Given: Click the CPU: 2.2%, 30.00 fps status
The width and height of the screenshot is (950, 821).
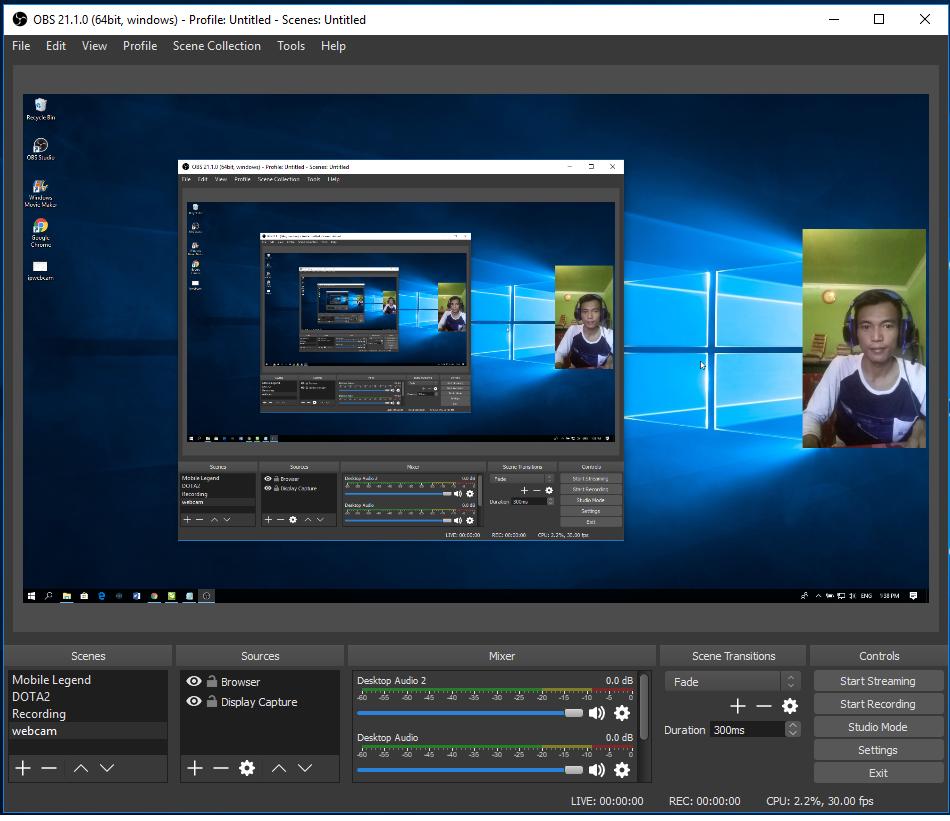Looking at the screenshot, I should [819, 801].
